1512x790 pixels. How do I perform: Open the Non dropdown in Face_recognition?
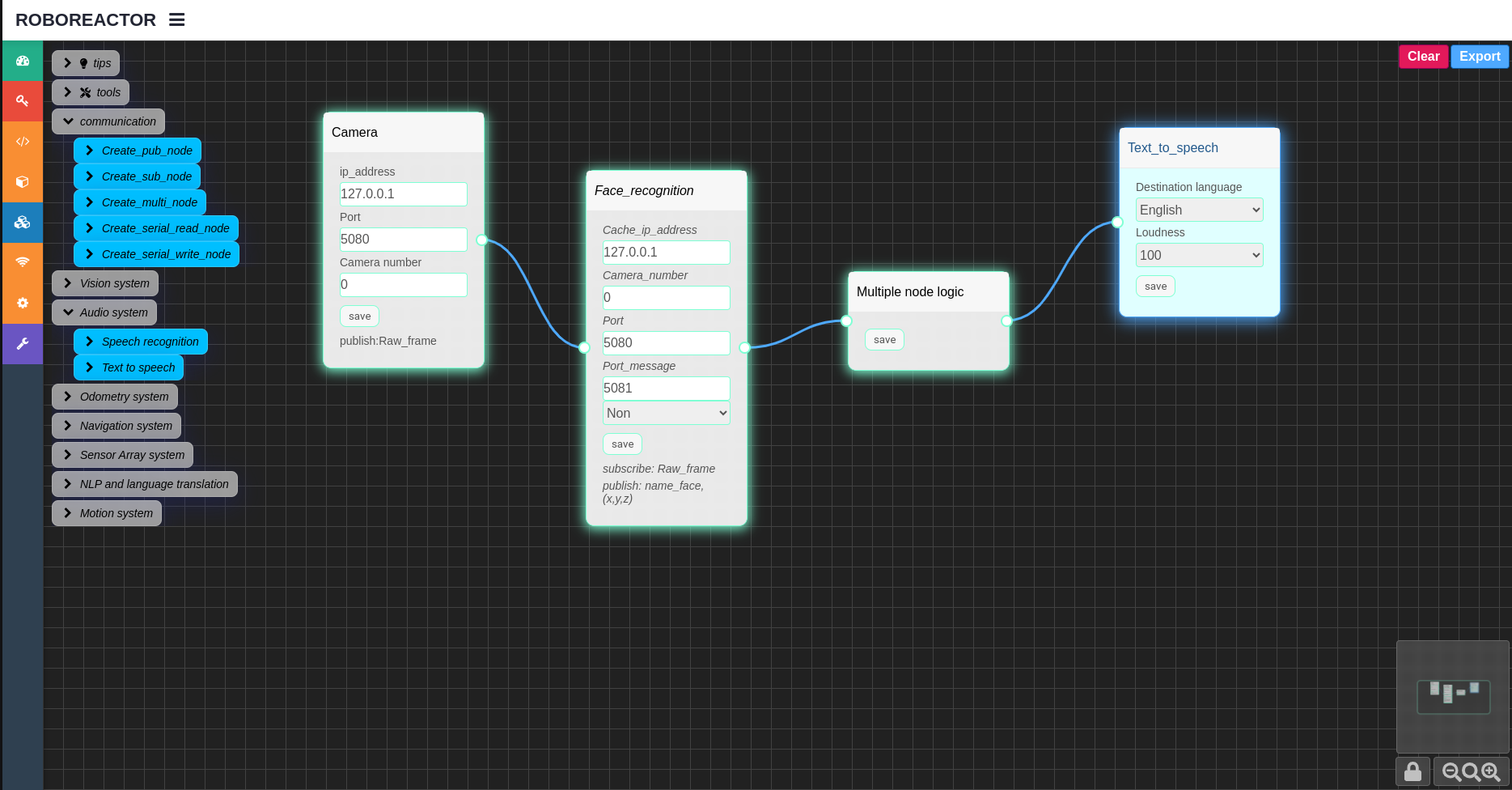tap(666, 413)
